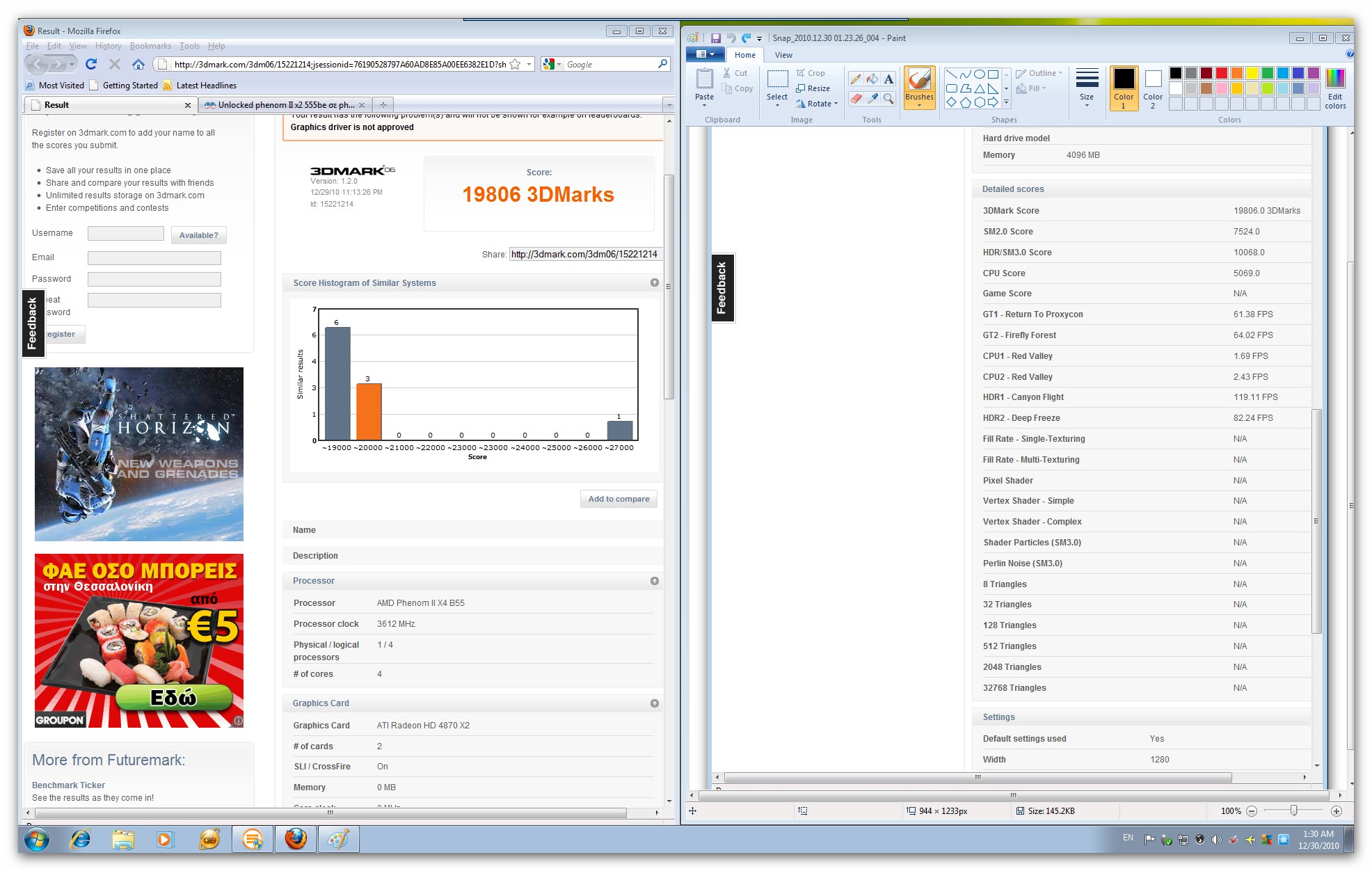
Task: Zoom in with Paint plus button
Action: coord(1336,811)
